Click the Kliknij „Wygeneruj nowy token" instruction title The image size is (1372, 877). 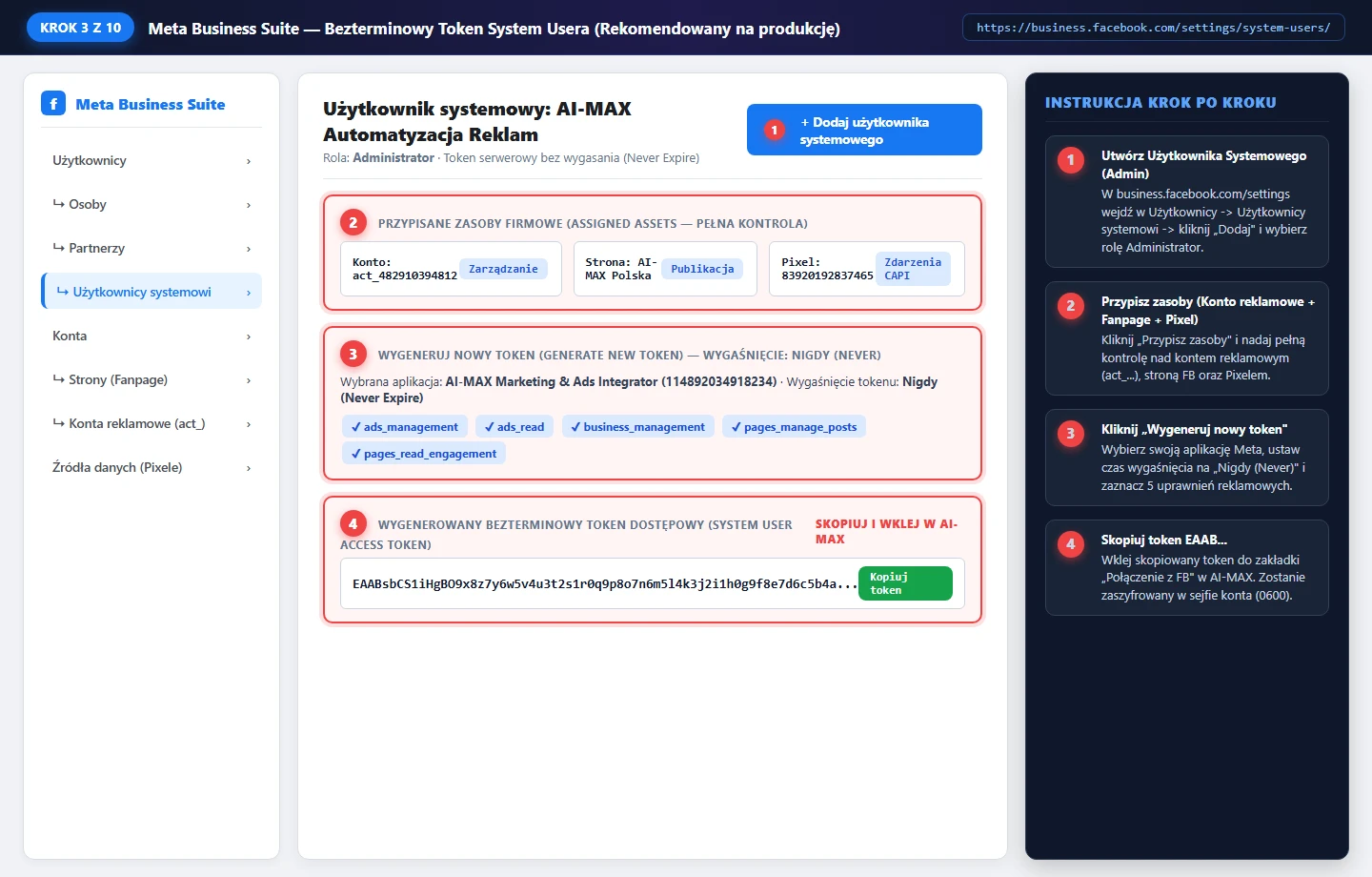pos(1194,429)
